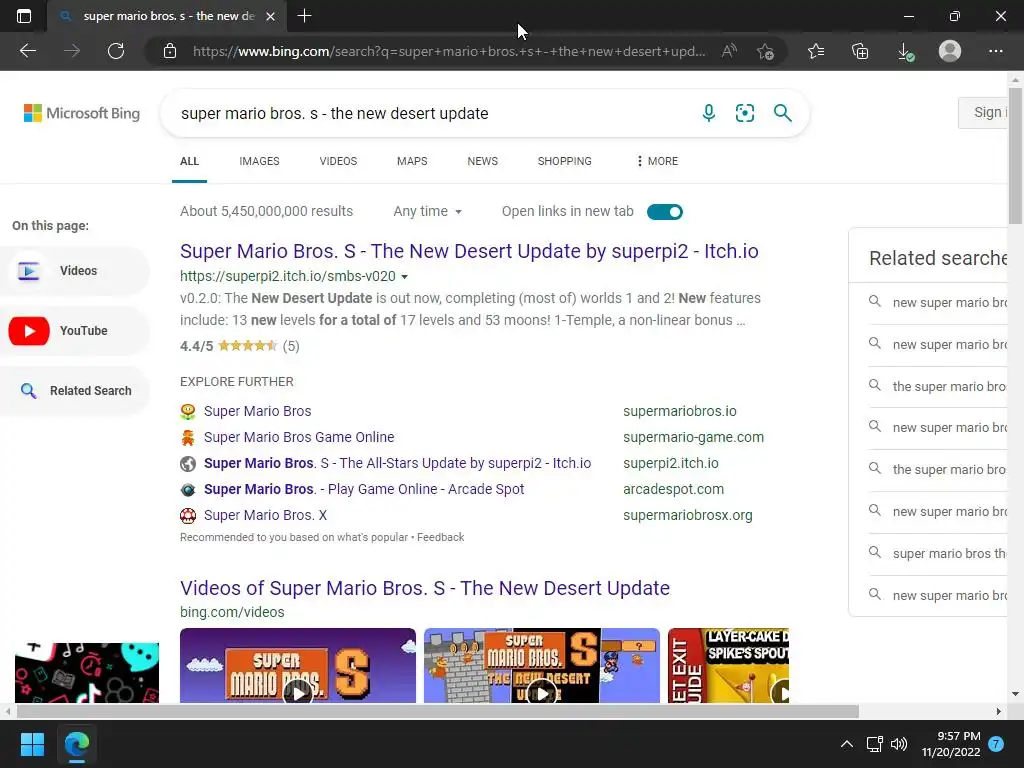This screenshot has width=1024, height=768.
Task: Click the address bar URL
Action: [449, 51]
